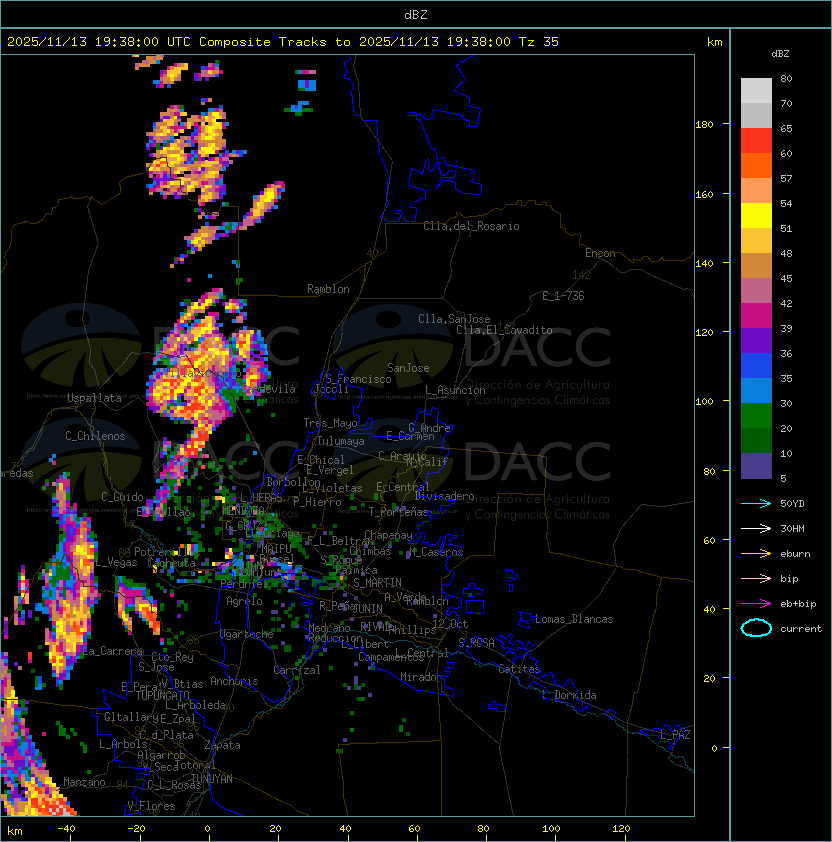
Task: Click the '50YD' legend label
Action: (x=792, y=504)
